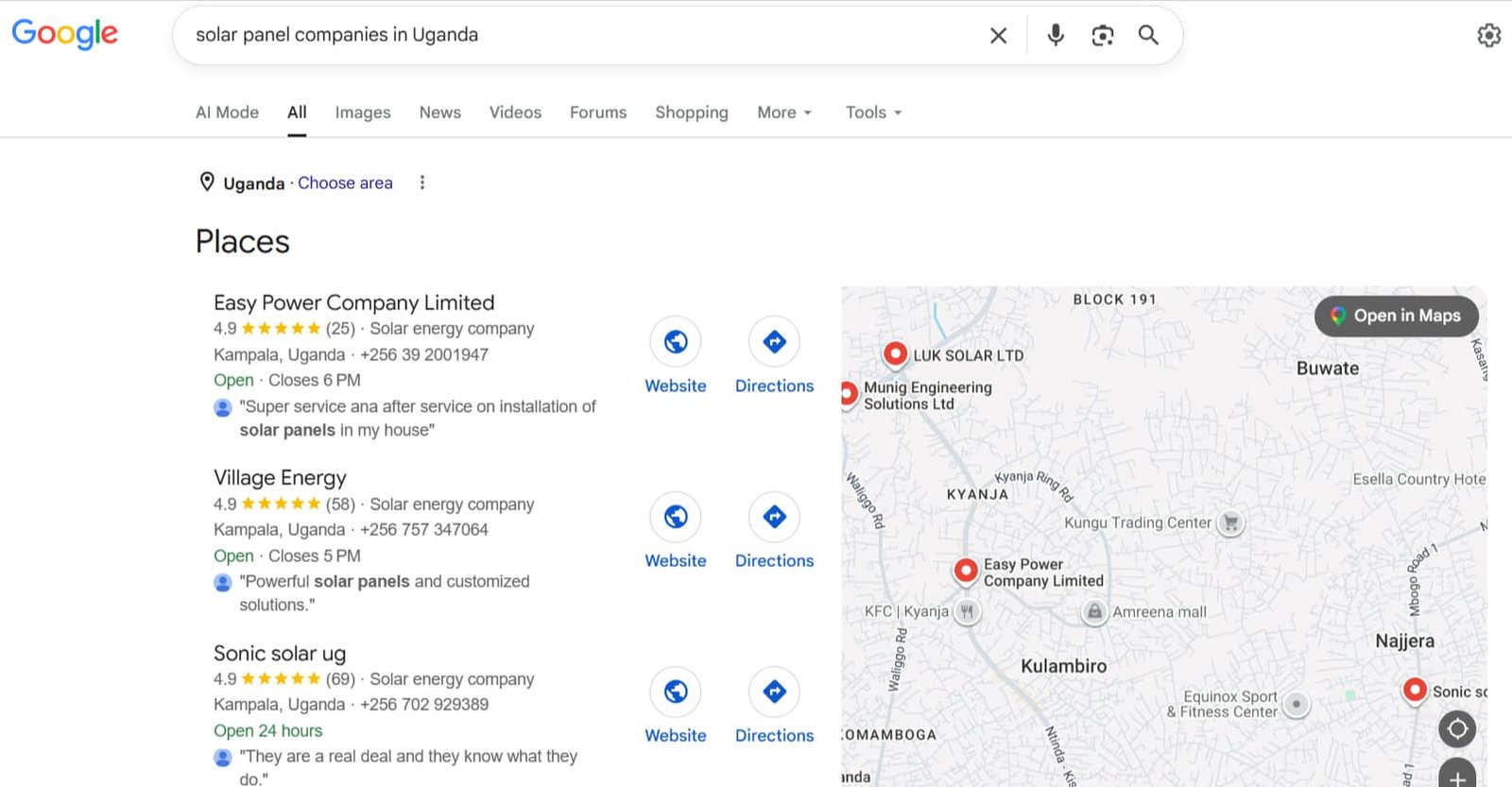Click location pin icon beside Uganda

point(207,182)
